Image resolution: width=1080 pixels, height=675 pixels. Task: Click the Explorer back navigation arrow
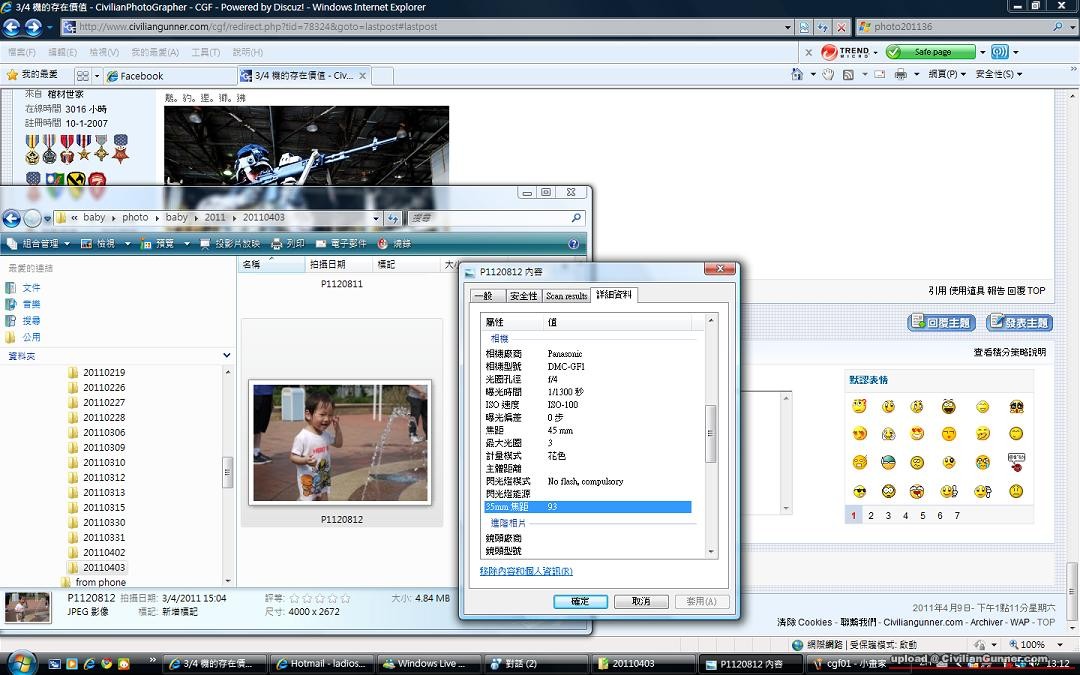(12, 218)
